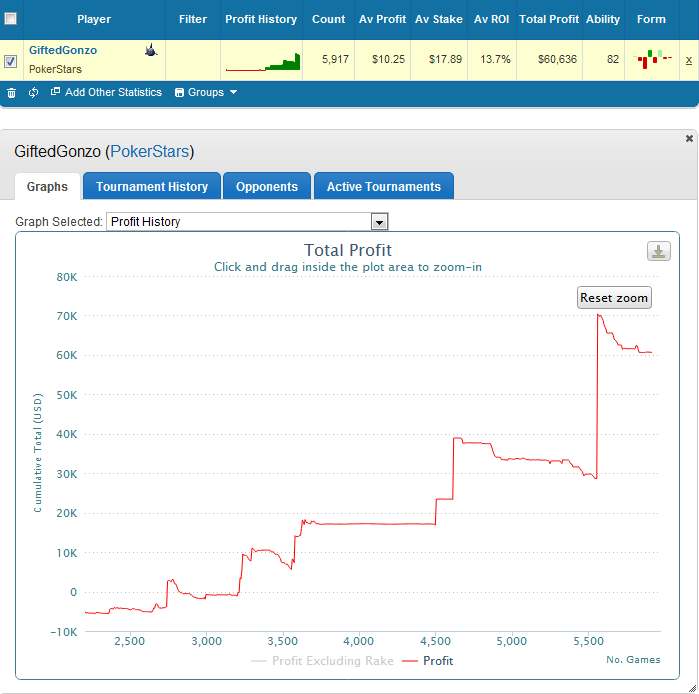Click the Form candlestick mini chart
This screenshot has height=694, width=699.
point(652,59)
